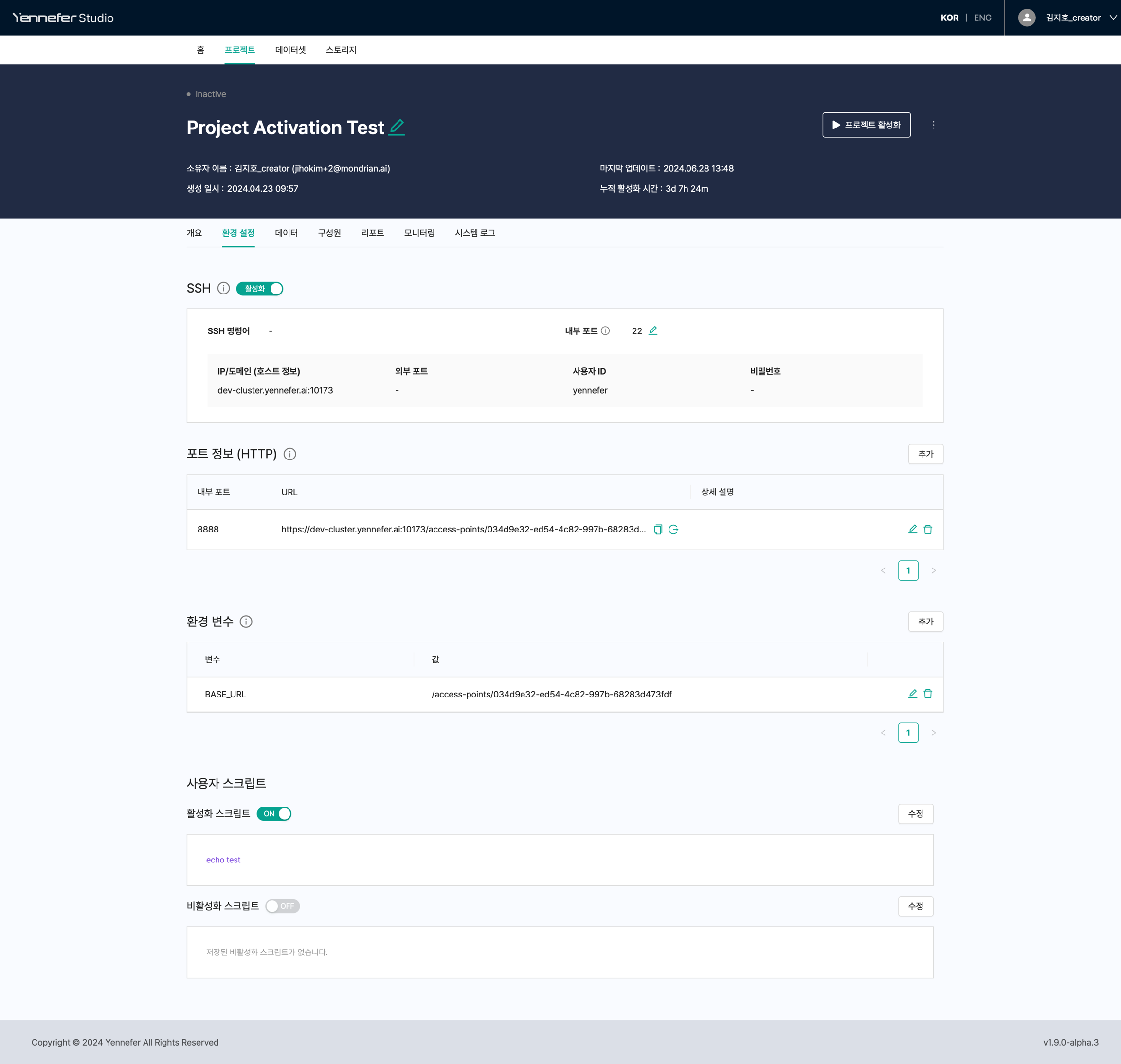Copy the port 8888 URL
The width and height of the screenshot is (1121, 1064).
pos(658,529)
